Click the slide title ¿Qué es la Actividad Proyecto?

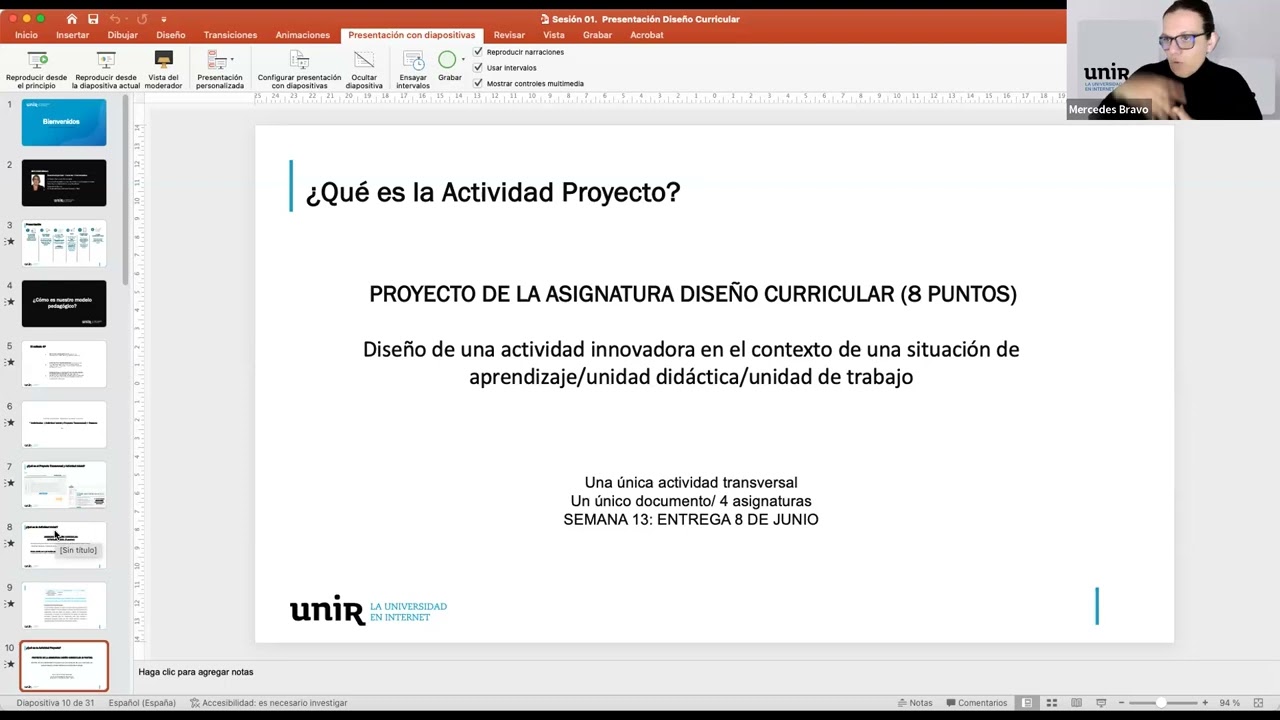tap(493, 192)
